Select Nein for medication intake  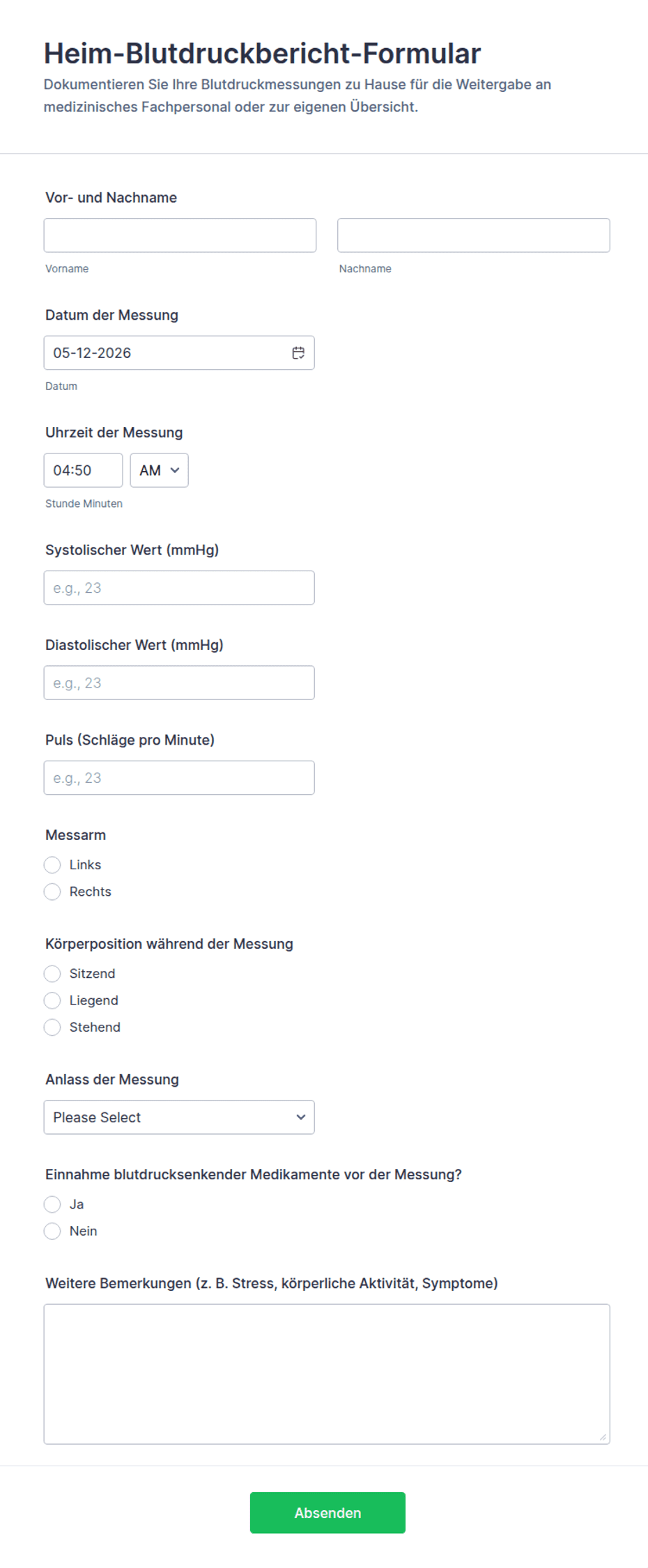52,1231
